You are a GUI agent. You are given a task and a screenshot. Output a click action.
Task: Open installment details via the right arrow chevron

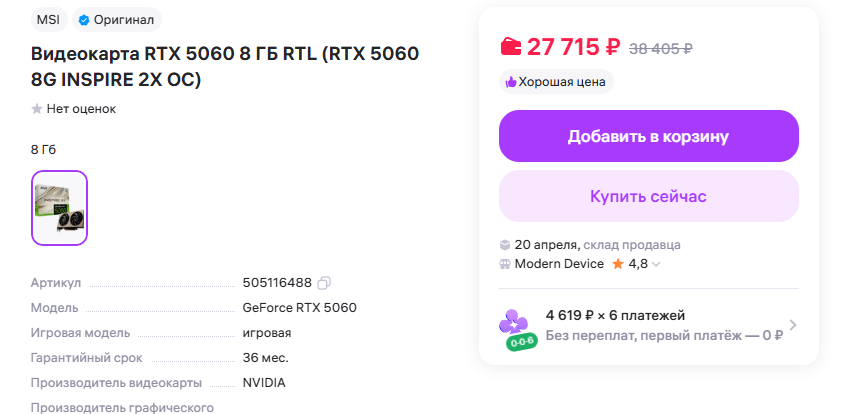[792, 325]
